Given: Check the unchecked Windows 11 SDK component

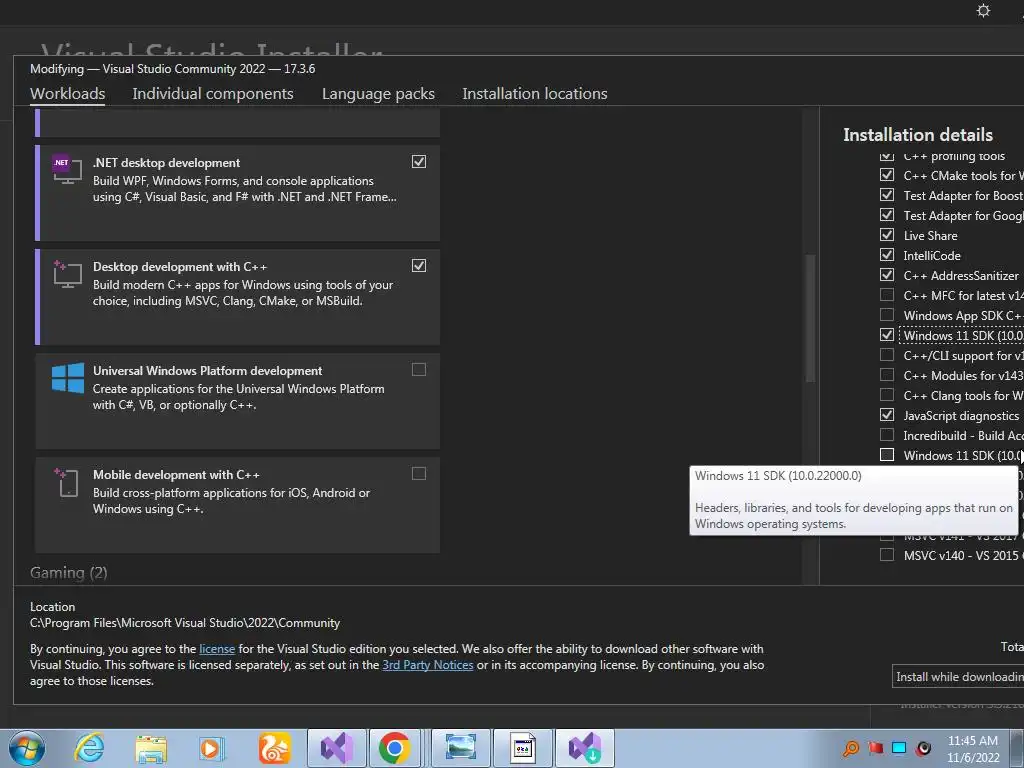Looking at the screenshot, I should [x=887, y=455].
